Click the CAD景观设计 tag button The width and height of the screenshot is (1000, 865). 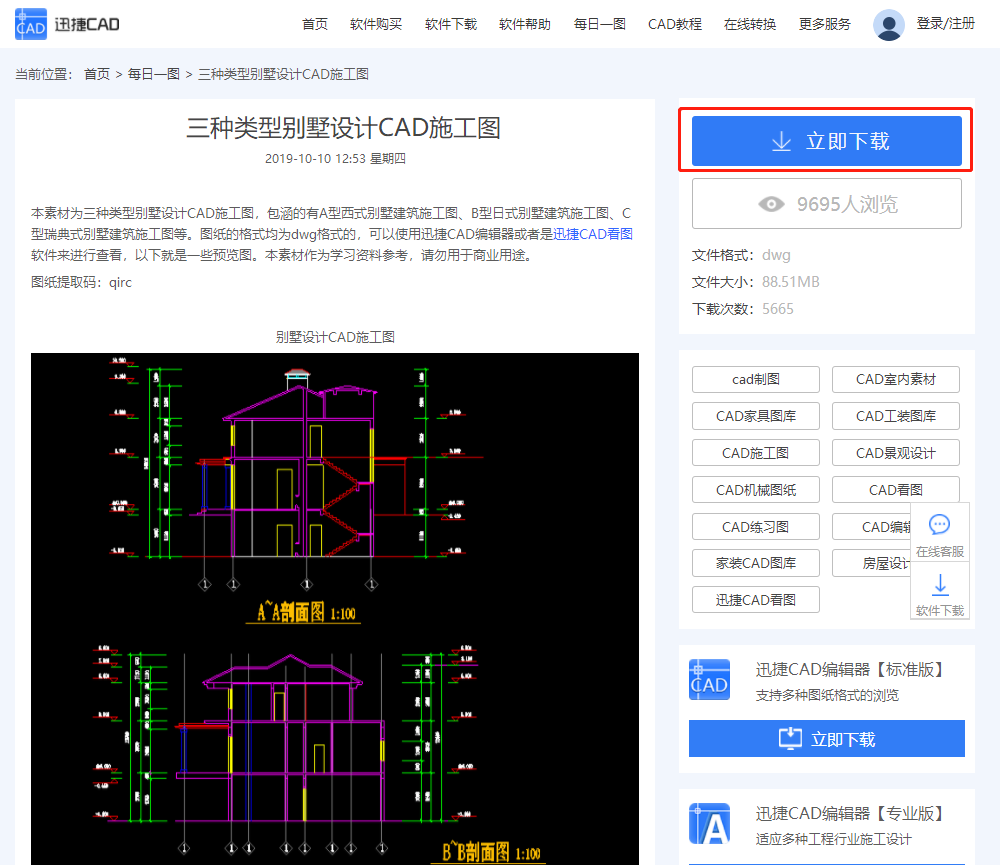pos(895,452)
